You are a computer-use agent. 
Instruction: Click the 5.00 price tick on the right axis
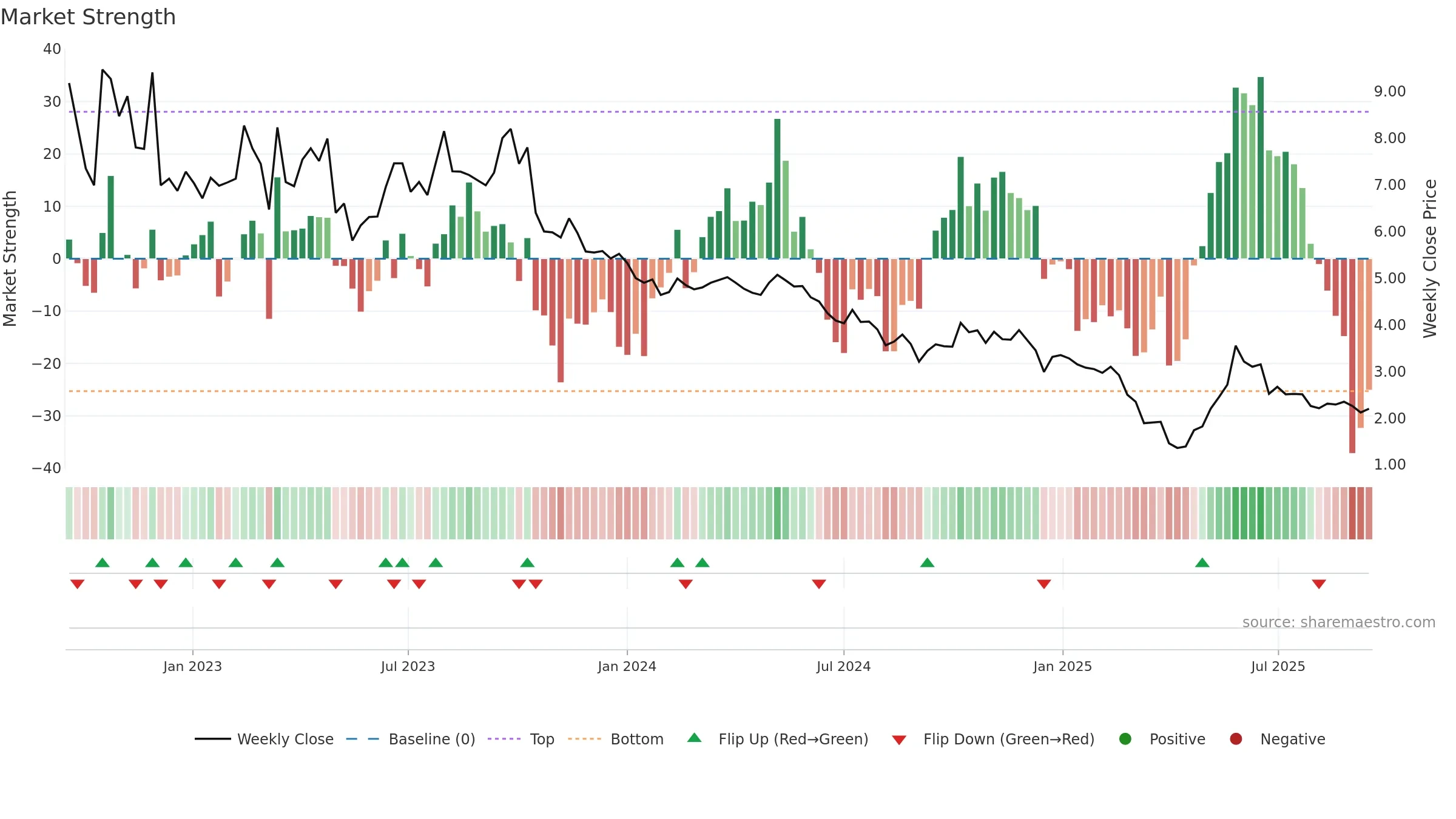tap(1390, 278)
